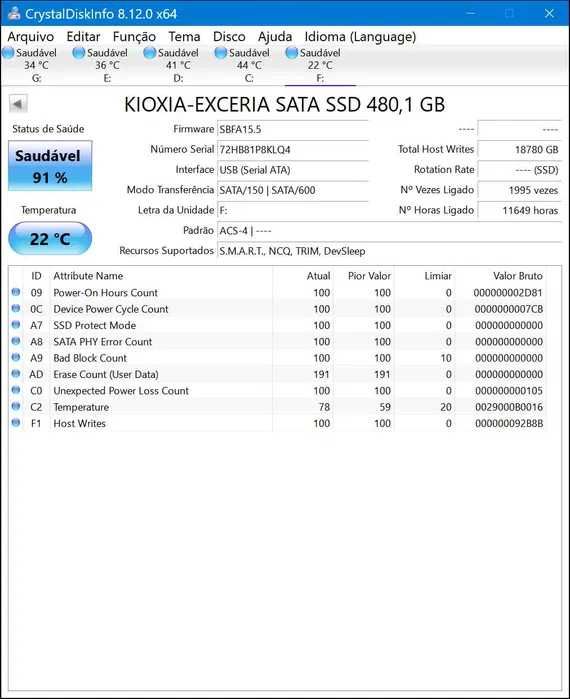Click the status icon for Erase Count (User Data)
570x699 pixels.
tap(16, 374)
